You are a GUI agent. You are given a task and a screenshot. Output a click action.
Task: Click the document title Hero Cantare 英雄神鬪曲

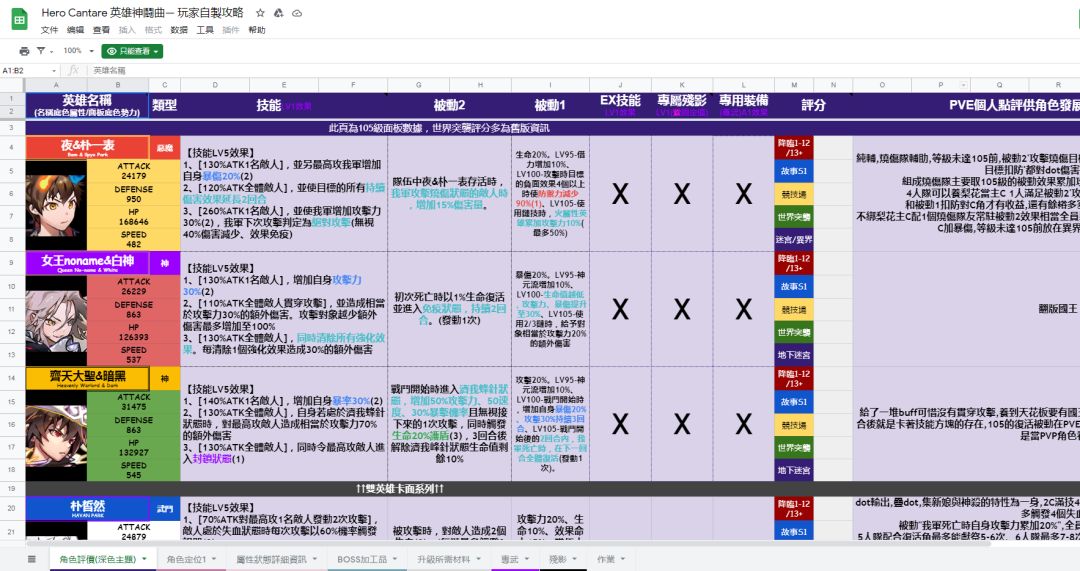143,12
